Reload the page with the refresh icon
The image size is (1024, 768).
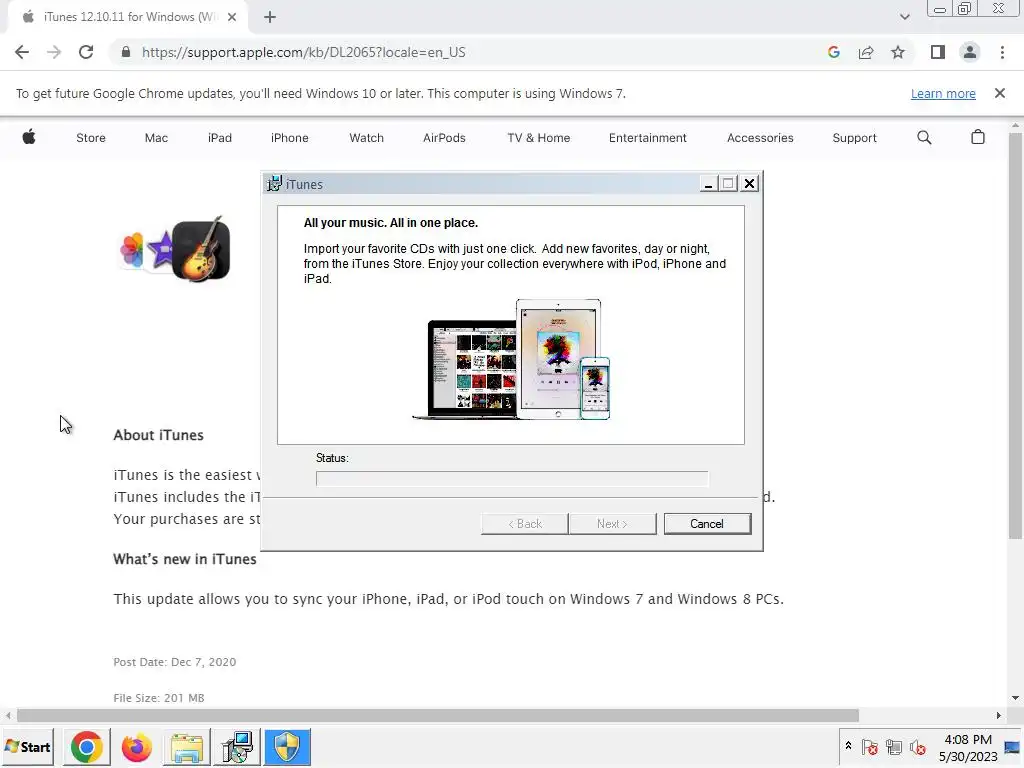[x=86, y=52]
